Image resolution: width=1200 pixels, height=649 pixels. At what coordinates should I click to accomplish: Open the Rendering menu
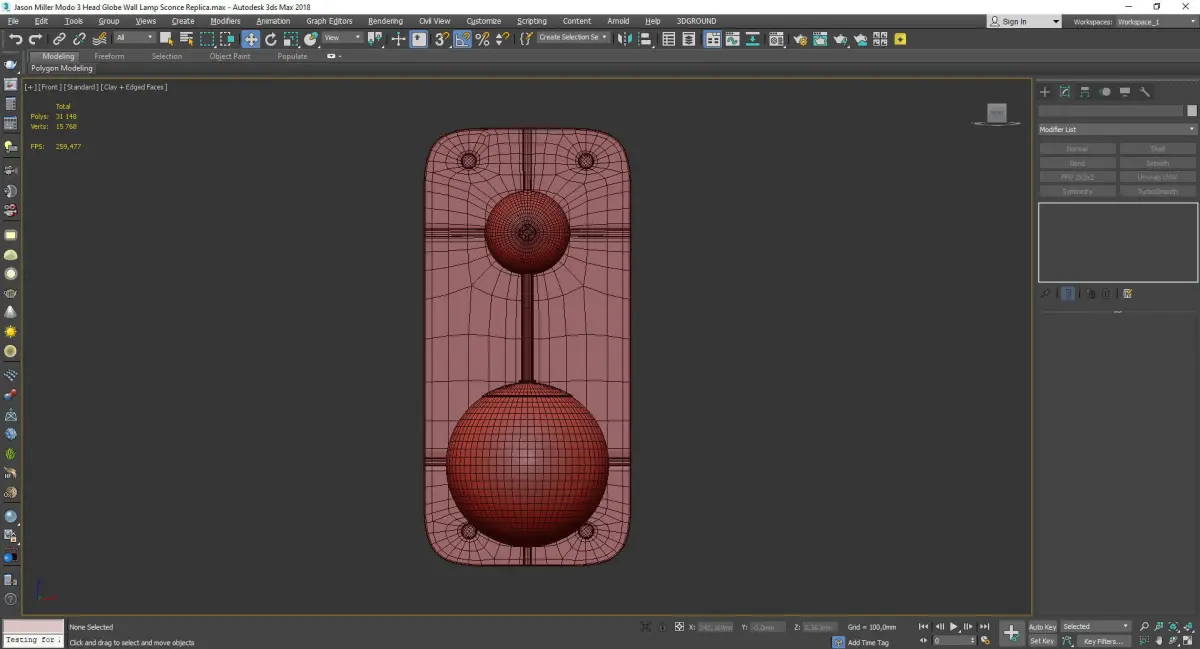[385, 21]
